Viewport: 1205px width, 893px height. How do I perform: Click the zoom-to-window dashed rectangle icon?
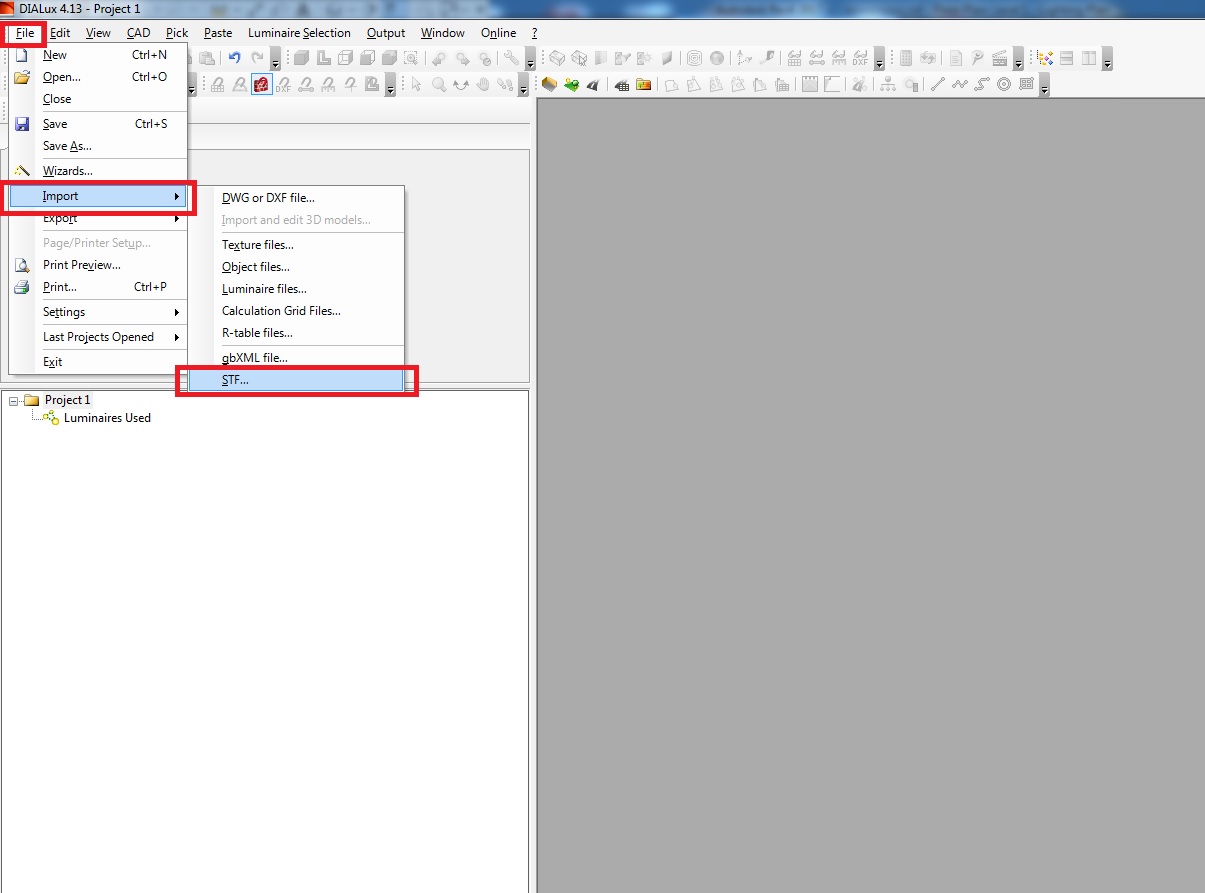pyautogui.click(x=411, y=58)
